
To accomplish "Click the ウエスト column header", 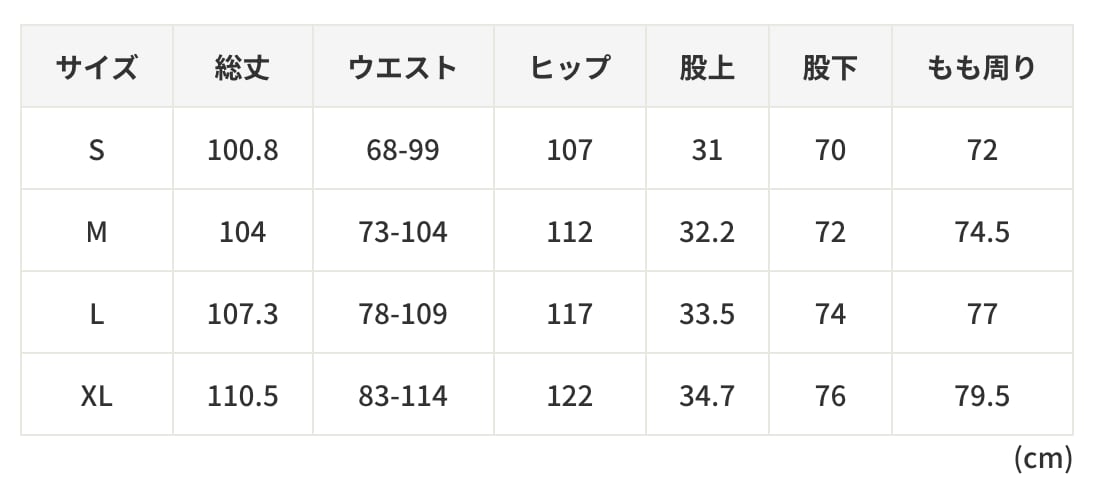I will pyautogui.click(x=403, y=67).
